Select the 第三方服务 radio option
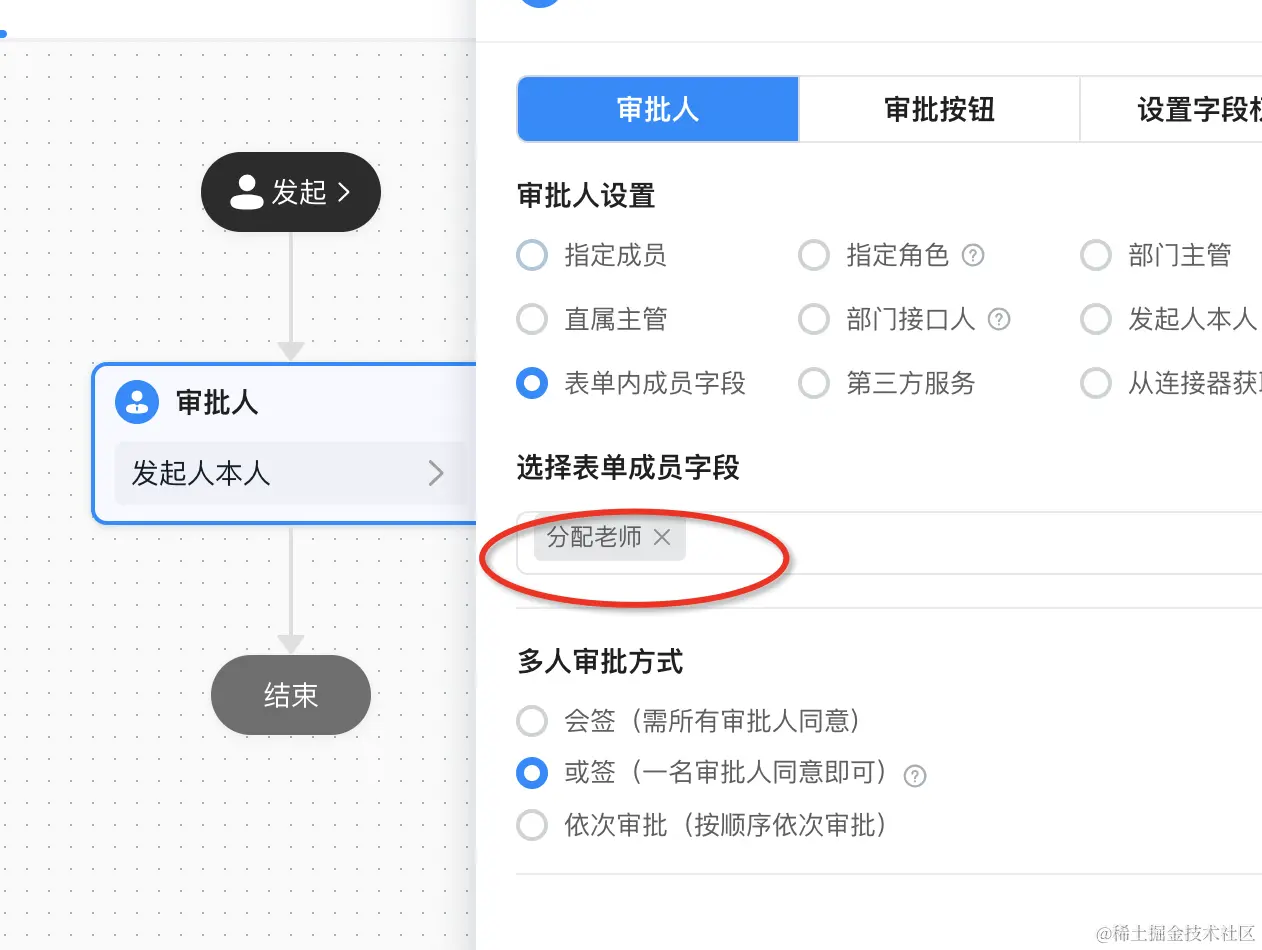The height and width of the screenshot is (950, 1262). 814,383
